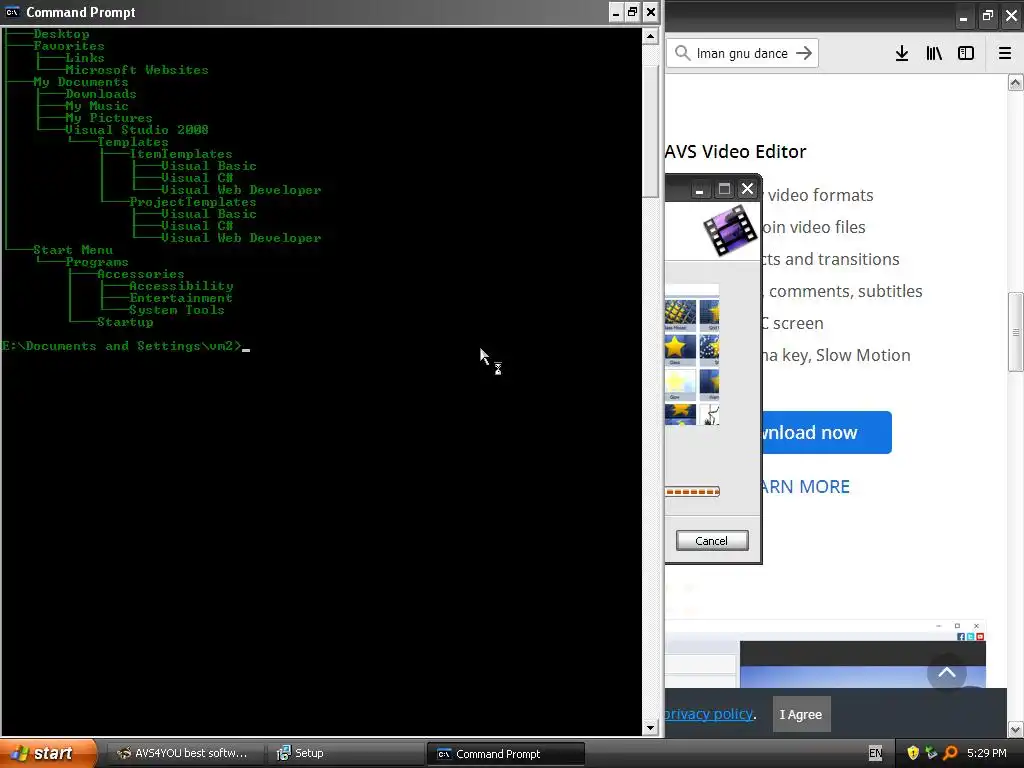Click the 'AVS Video Editor' heading
The width and height of the screenshot is (1024, 768).
click(735, 152)
